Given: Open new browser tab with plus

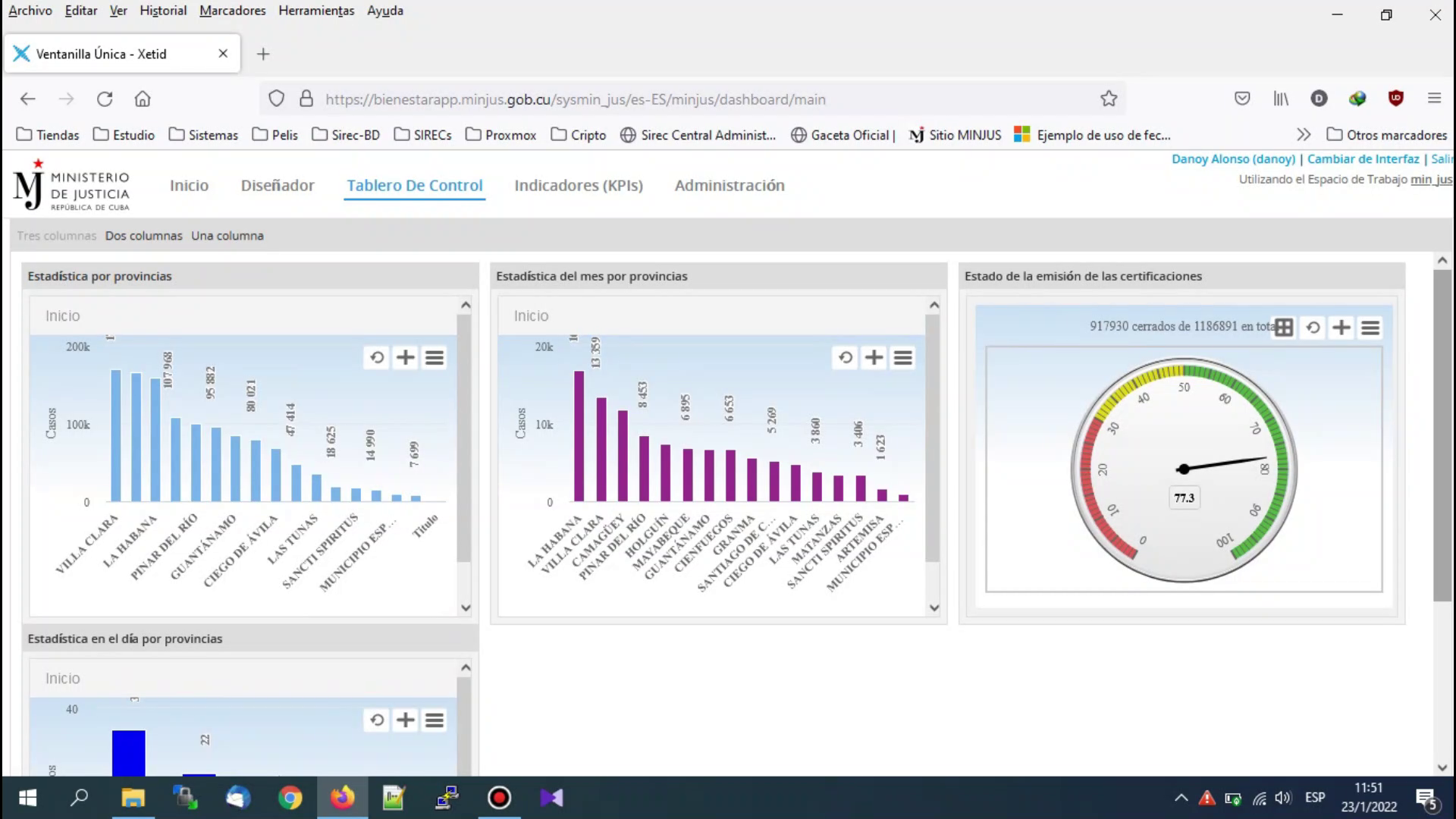Looking at the screenshot, I should pos(263,54).
